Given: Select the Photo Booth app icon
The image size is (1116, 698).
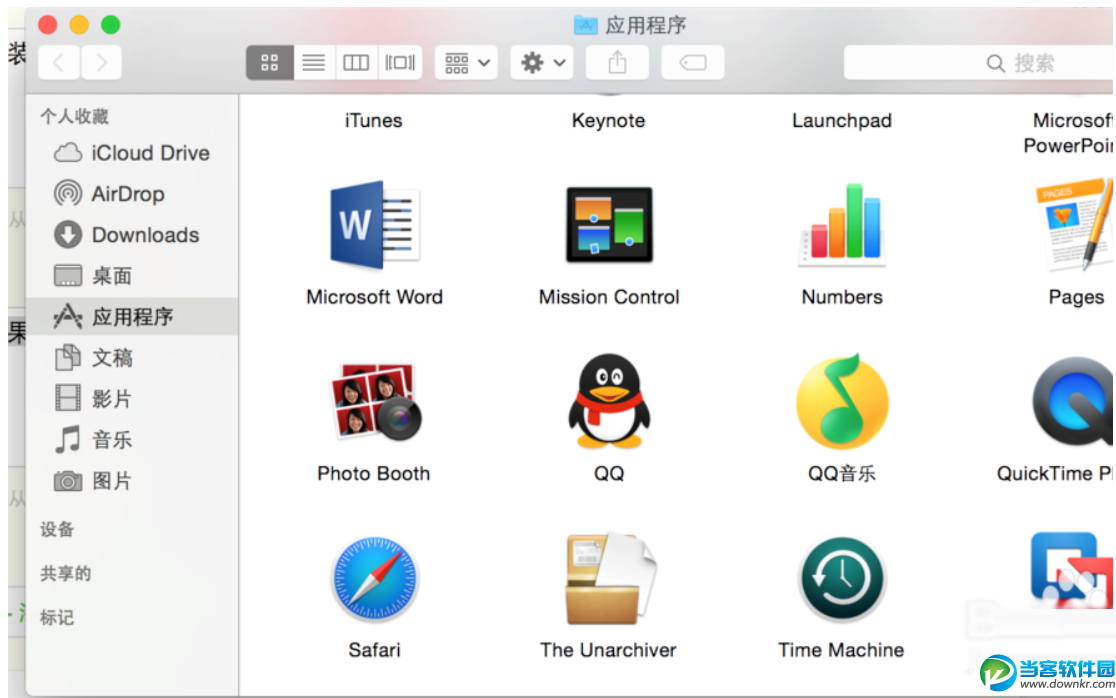Looking at the screenshot, I should click(374, 401).
